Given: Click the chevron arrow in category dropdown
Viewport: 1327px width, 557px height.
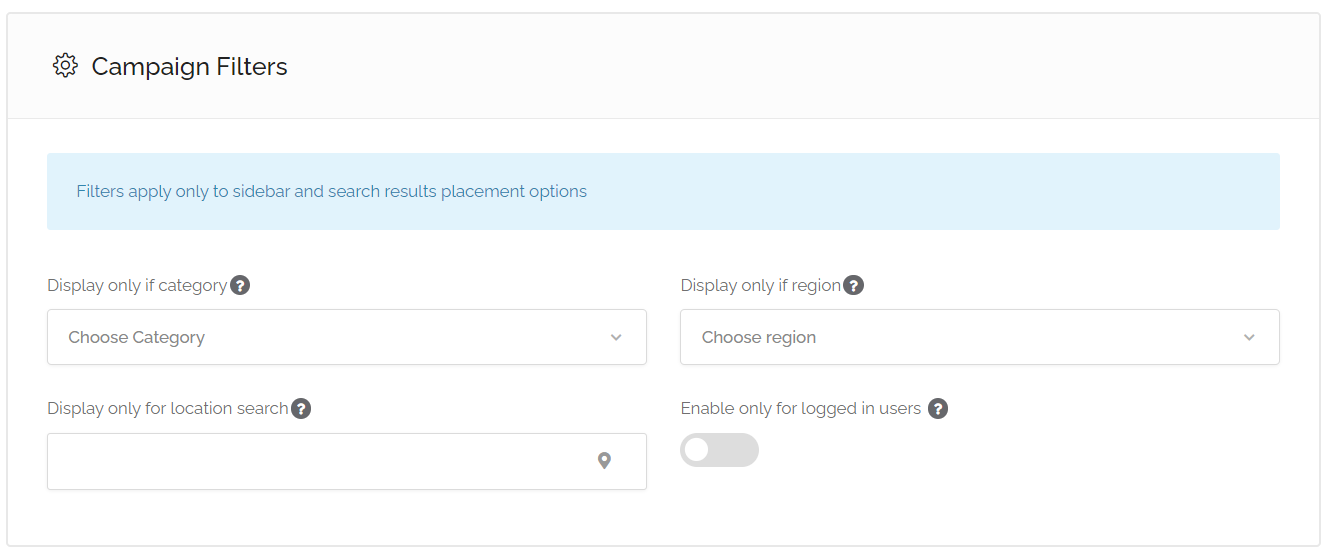Looking at the screenshot, I should pos(616,338).
